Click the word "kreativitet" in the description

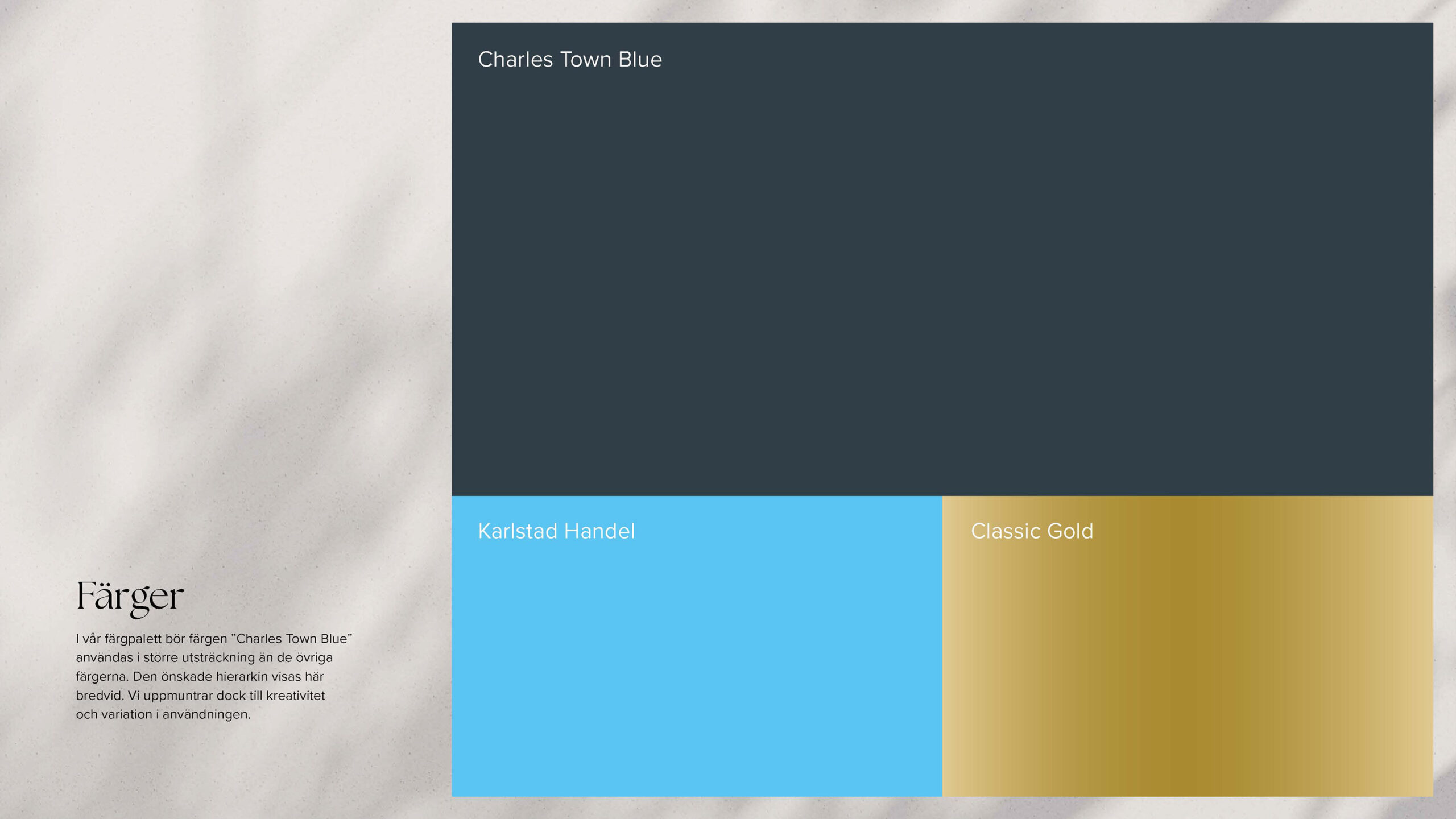coord(295,696)
